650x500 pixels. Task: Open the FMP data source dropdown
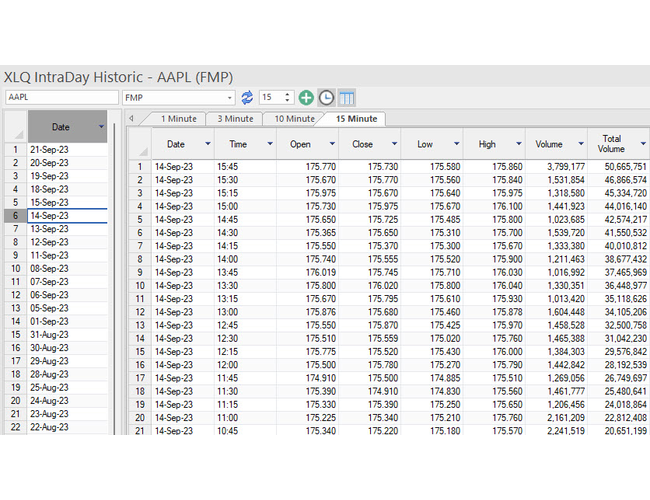[229, 98]
